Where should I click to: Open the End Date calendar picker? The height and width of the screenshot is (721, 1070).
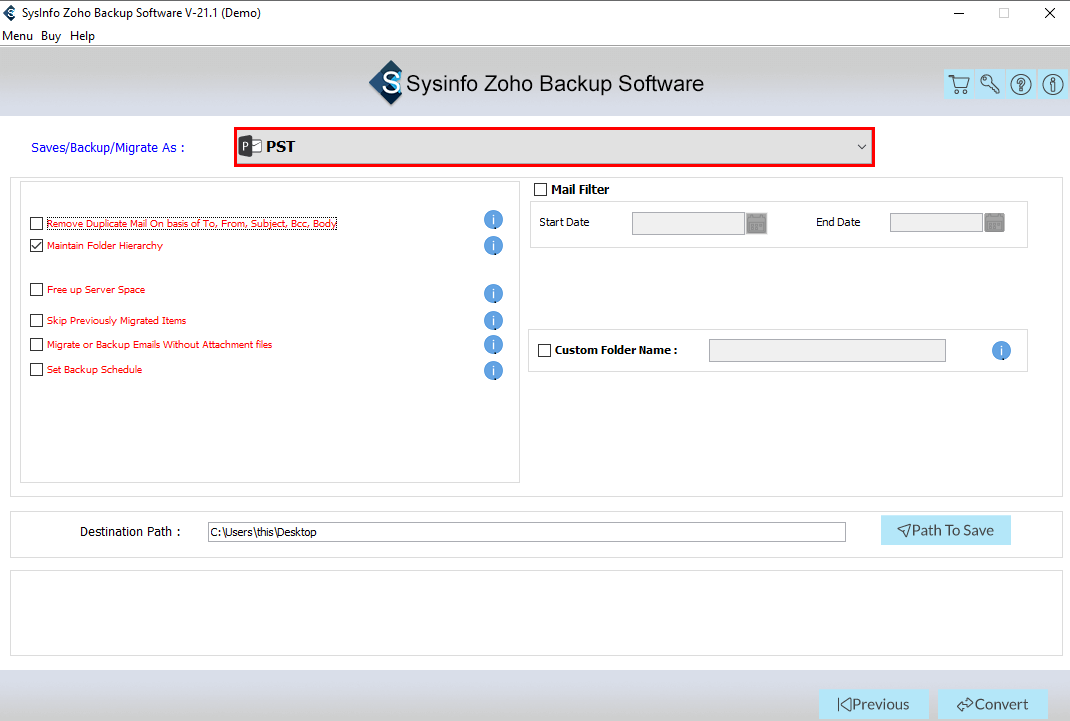(x=994, y=222)
